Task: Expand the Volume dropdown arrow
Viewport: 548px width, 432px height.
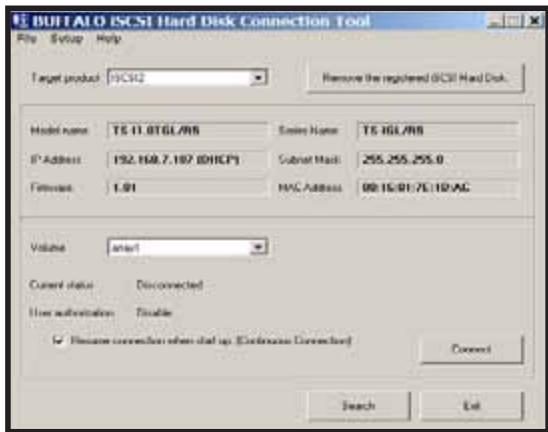Action: click(x=258, y=247)
